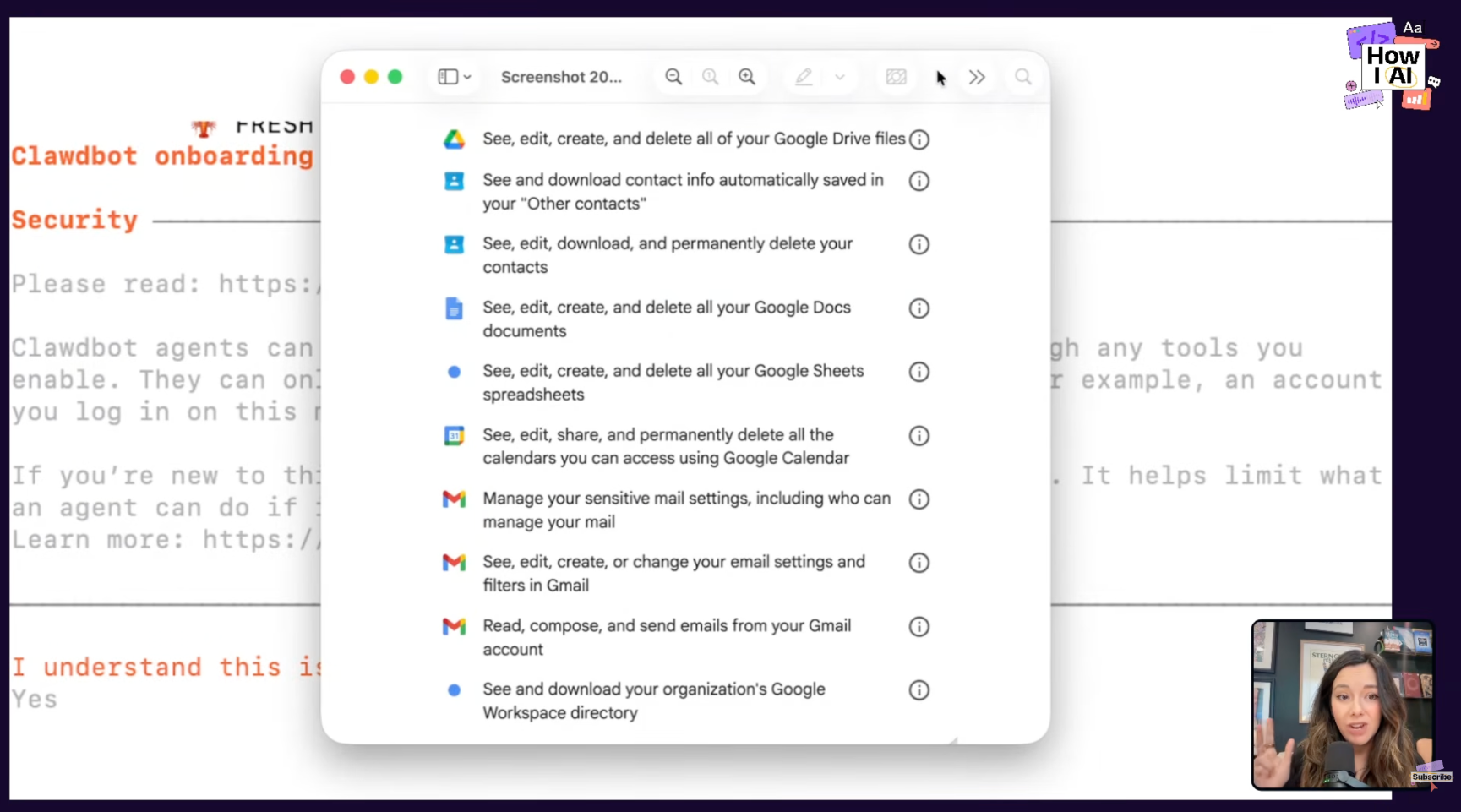Show info for Google Docs documents permission
Screen dimensions: 1461x812
point(919,308)
